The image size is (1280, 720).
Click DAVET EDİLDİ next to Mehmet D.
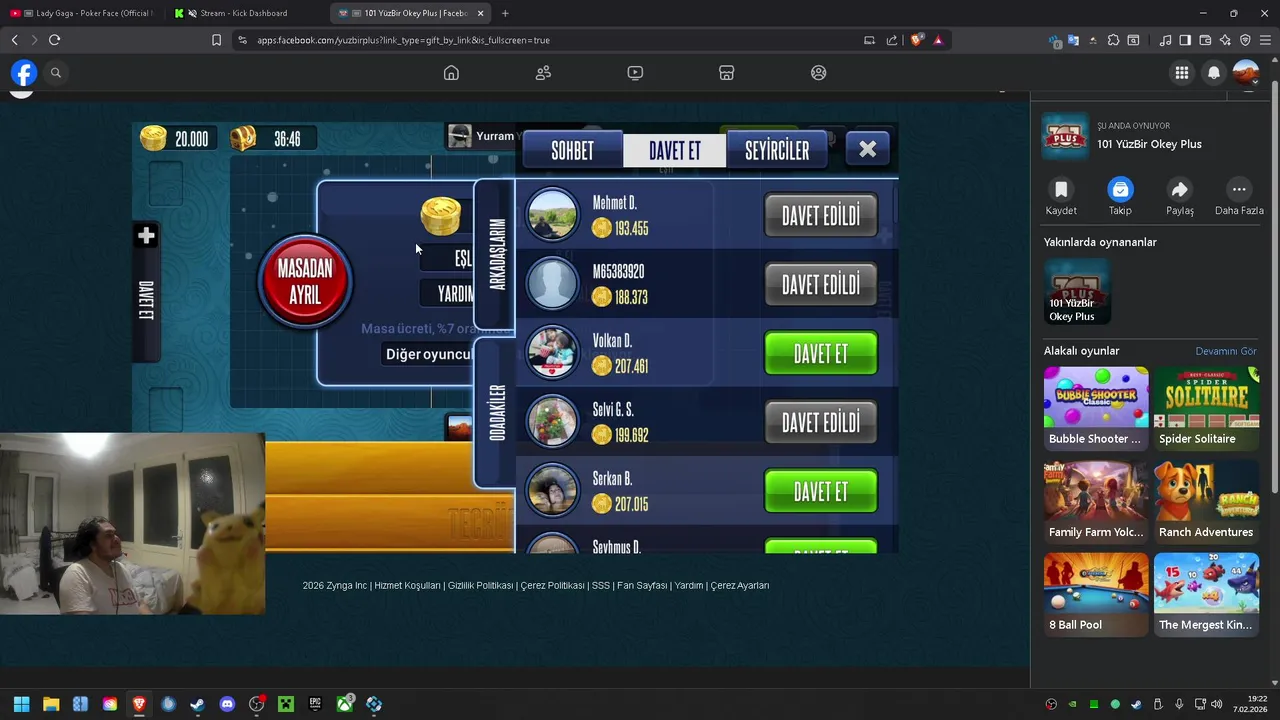(x=821, y=216)
